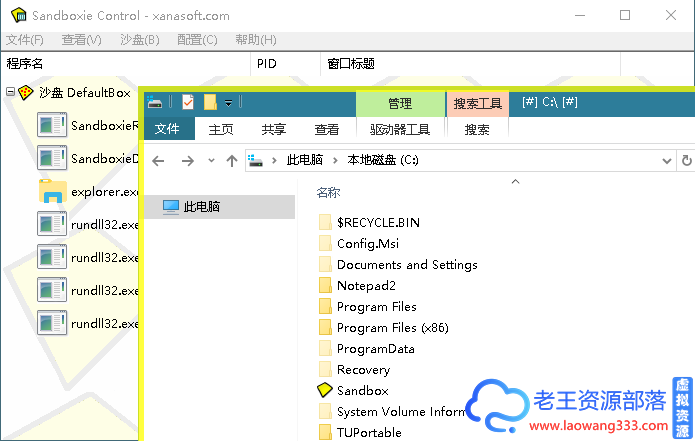Expand the address bar history dropdown
Screen dimensions: 695x441
coord(667,160)
